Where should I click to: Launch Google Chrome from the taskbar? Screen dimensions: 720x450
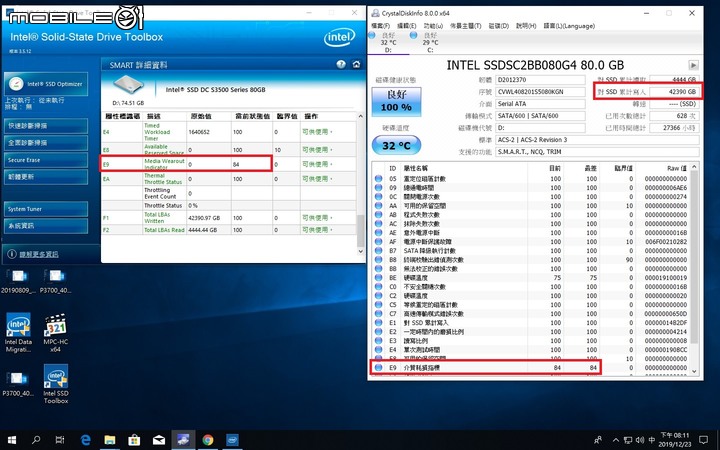(208, 440)
